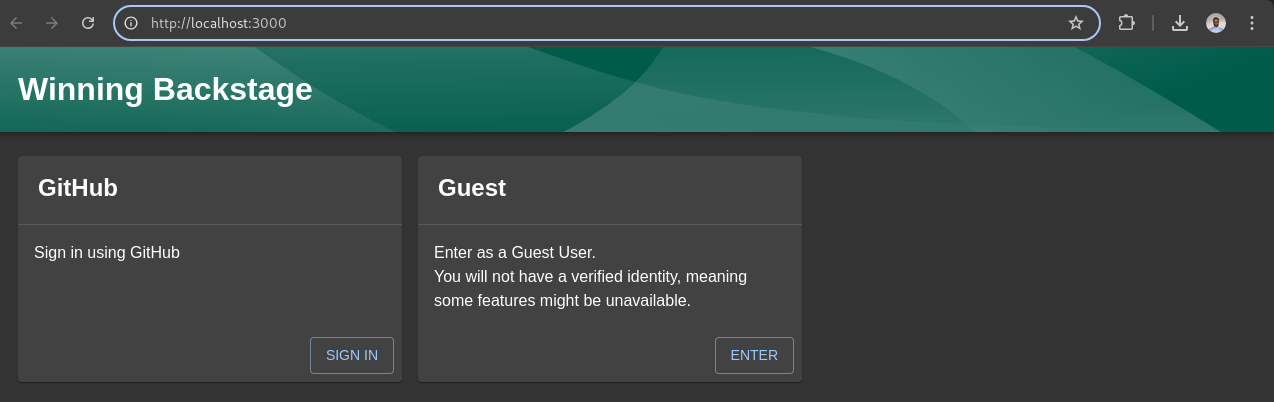
Task: Click the SIGN IN button for GitHub
Action: pyautogui.click(x=352, y=355)
